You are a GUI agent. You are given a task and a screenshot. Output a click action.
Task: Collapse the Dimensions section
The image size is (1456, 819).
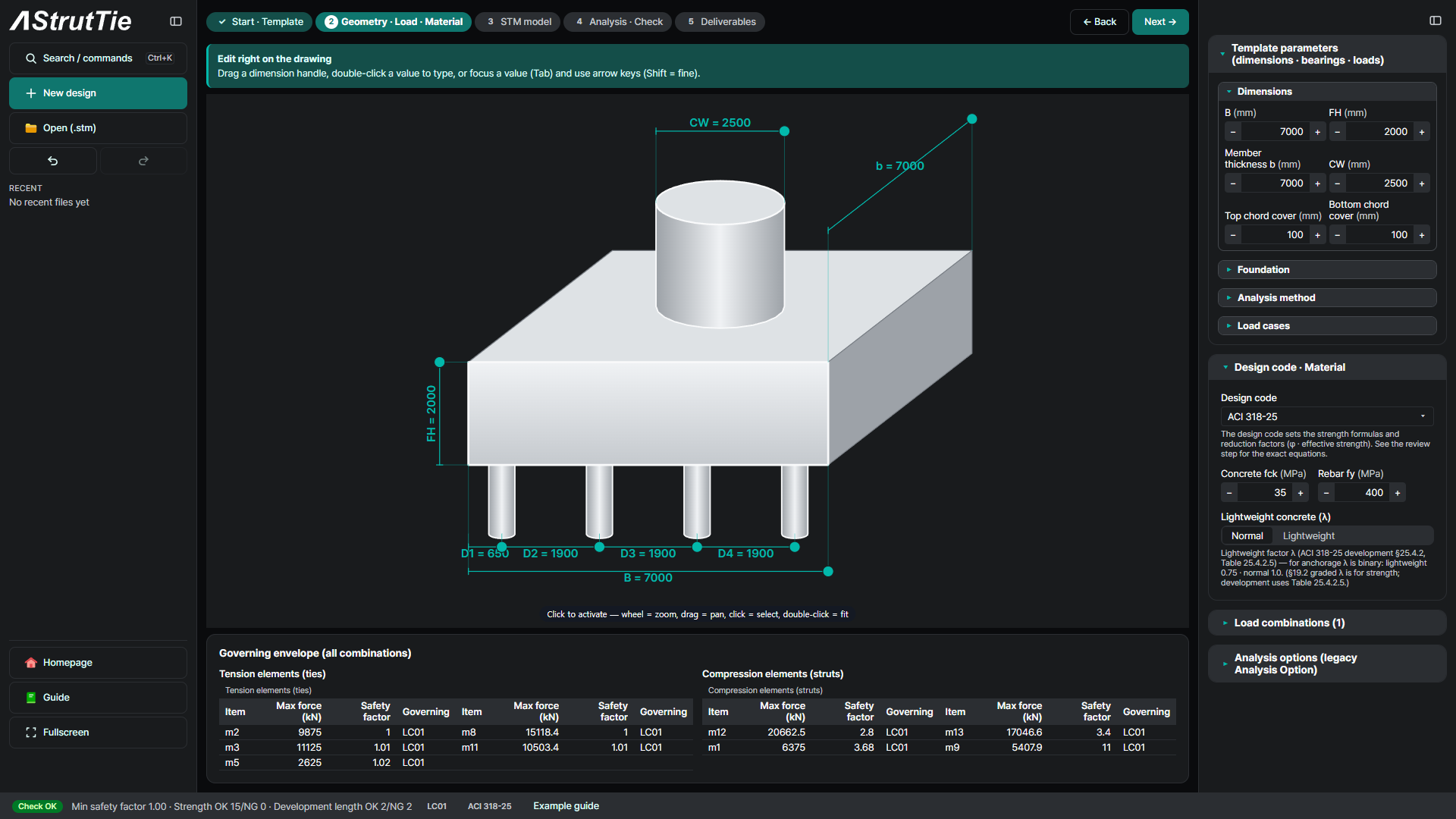1327,92
